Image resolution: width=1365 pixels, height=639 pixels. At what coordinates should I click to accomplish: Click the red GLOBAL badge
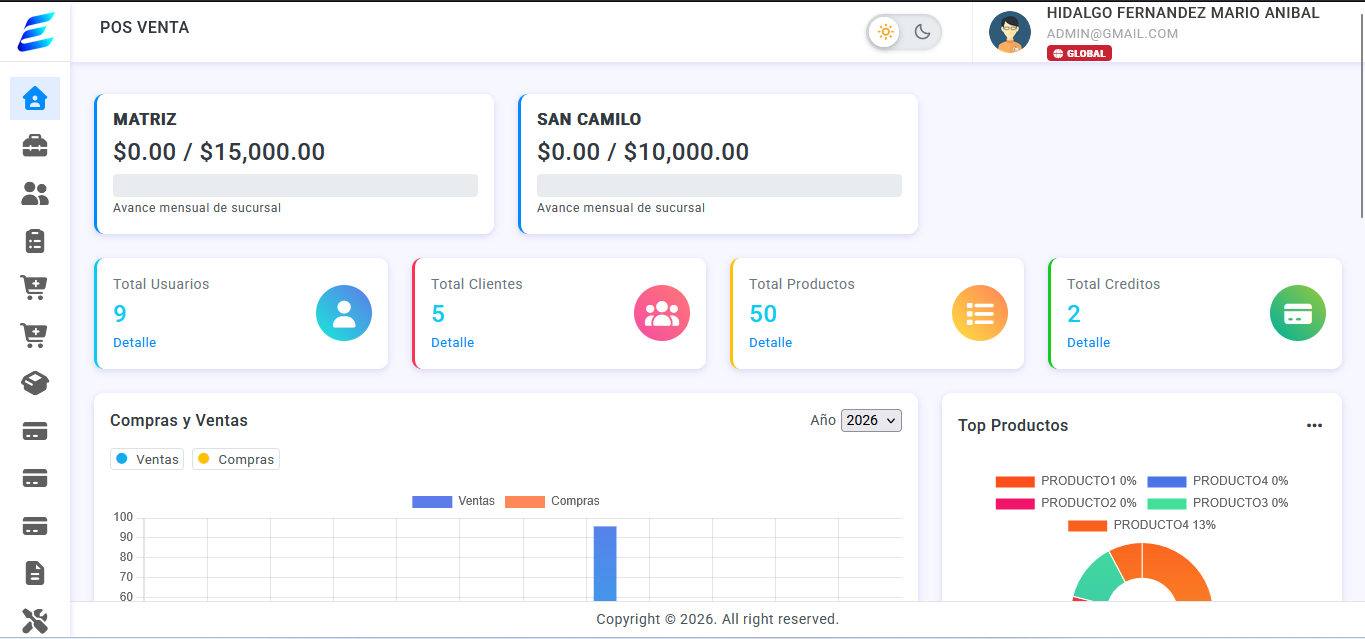[x=1079, y=53]
